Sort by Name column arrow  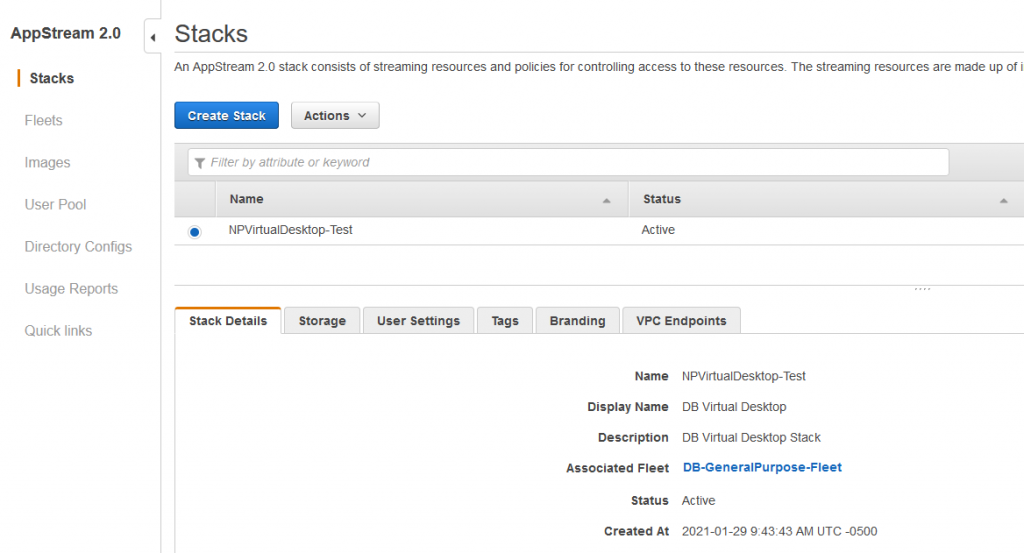point(606,200)
